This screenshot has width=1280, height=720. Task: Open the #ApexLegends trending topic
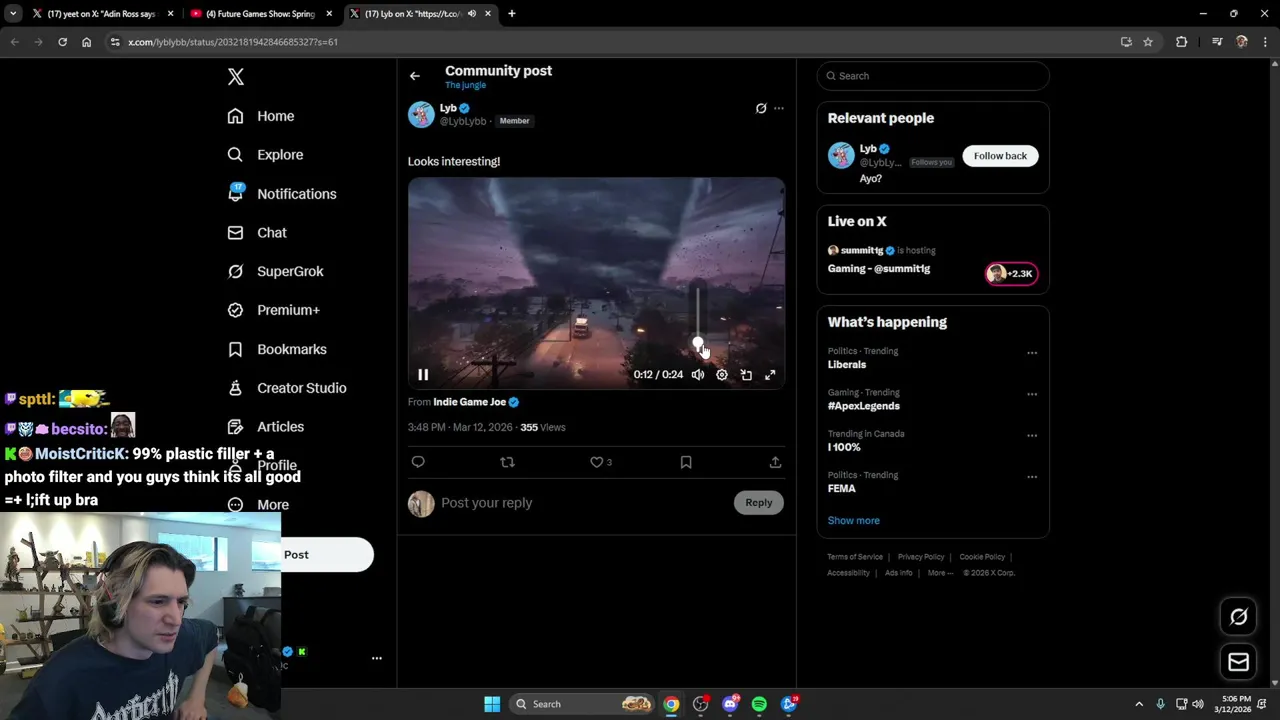coord(864,406)
